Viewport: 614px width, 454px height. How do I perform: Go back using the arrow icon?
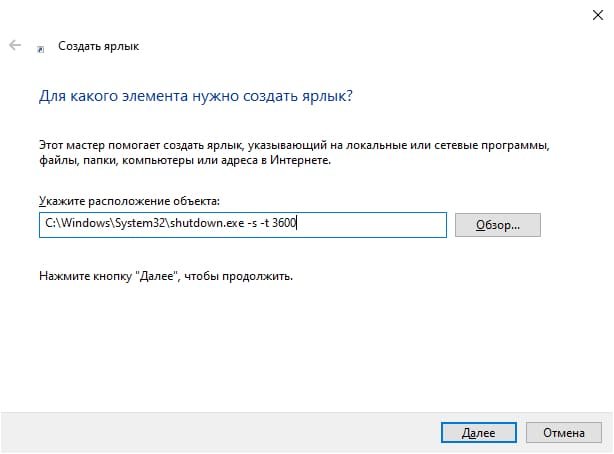(15, 45)
